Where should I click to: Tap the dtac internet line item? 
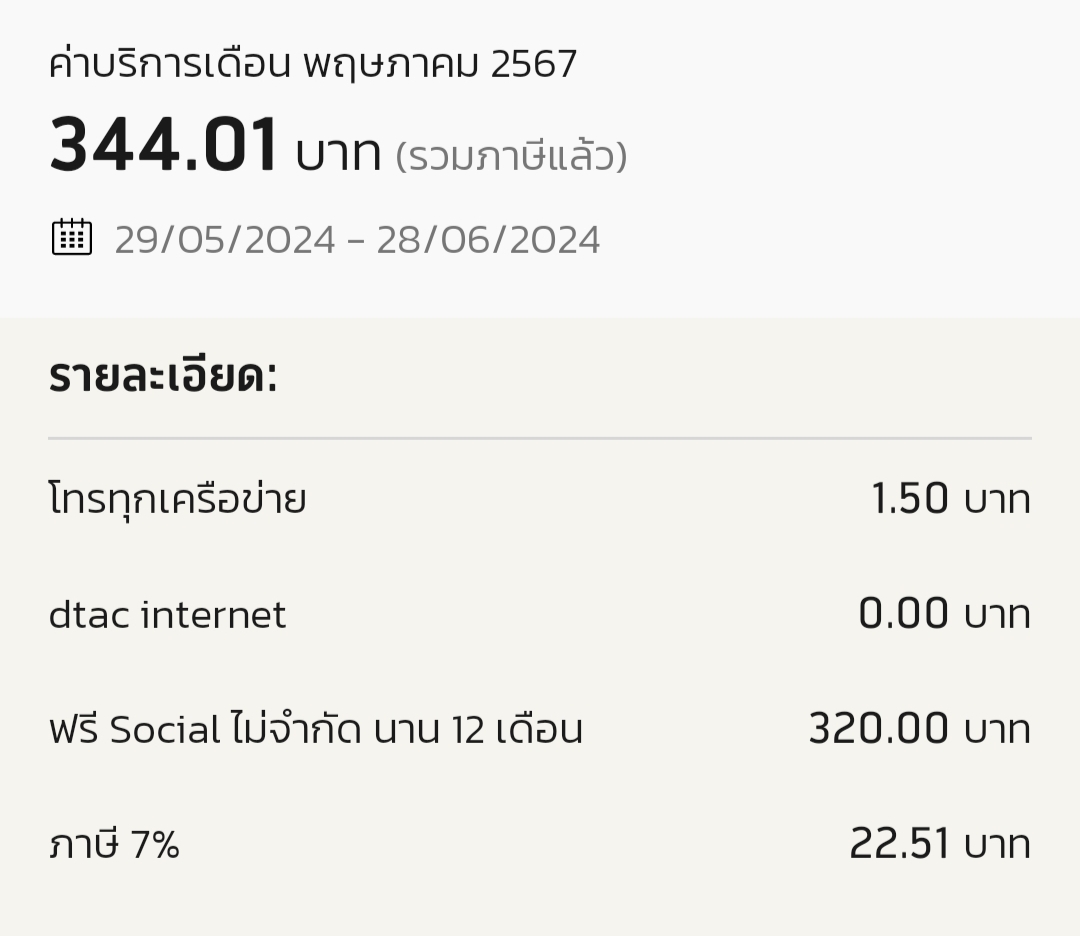click(167, 614)
